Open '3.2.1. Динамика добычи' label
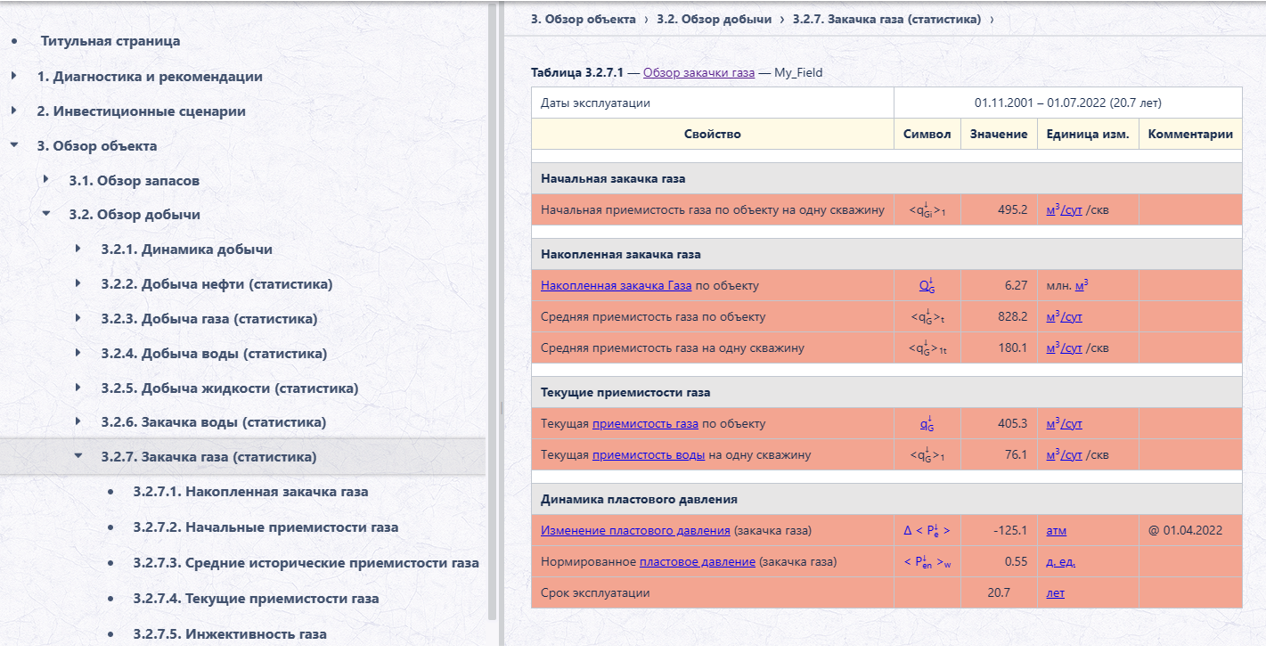 tap(186, 249)
